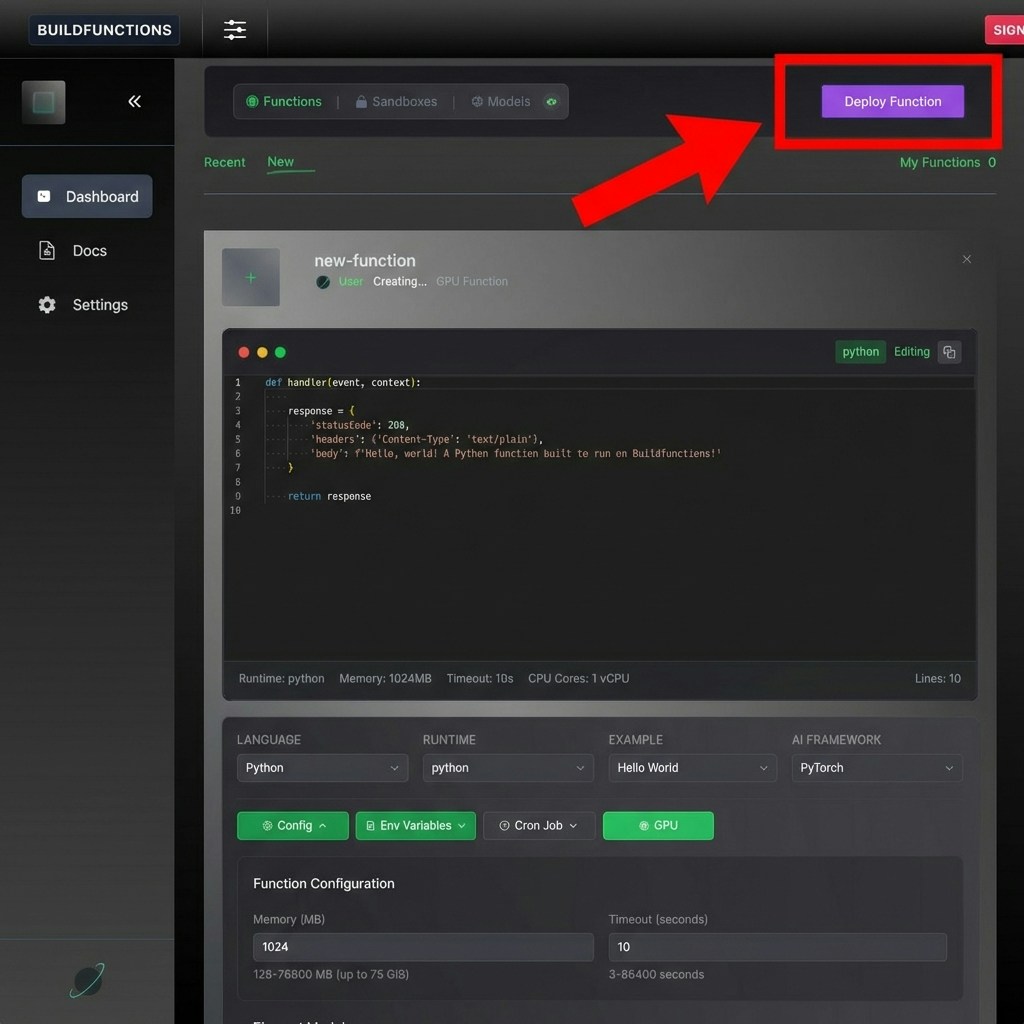Image resolution: width=1024 pixels, height=1024 pixels.
Task: Click the Deploy Function button
Action: [892, 101]
